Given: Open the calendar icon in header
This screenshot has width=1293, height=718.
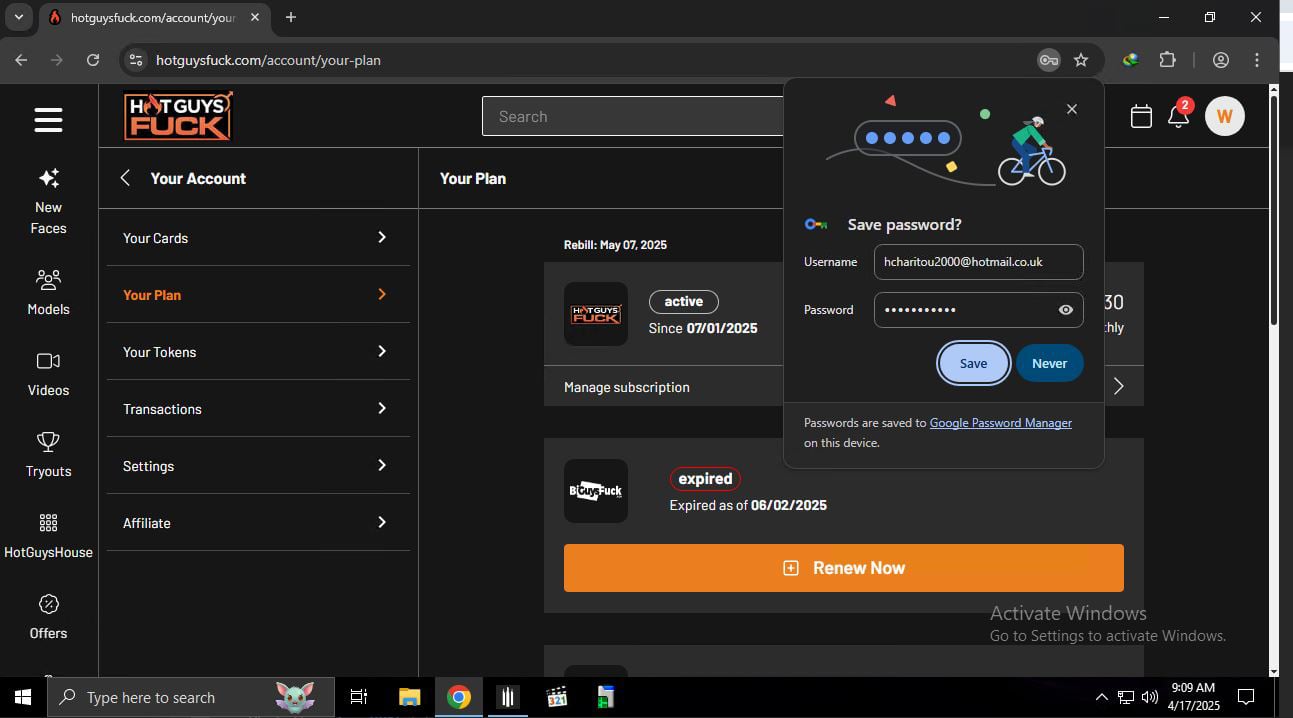Looking at the screenshot, I should pyautogui.click(x=1141, y=117).
